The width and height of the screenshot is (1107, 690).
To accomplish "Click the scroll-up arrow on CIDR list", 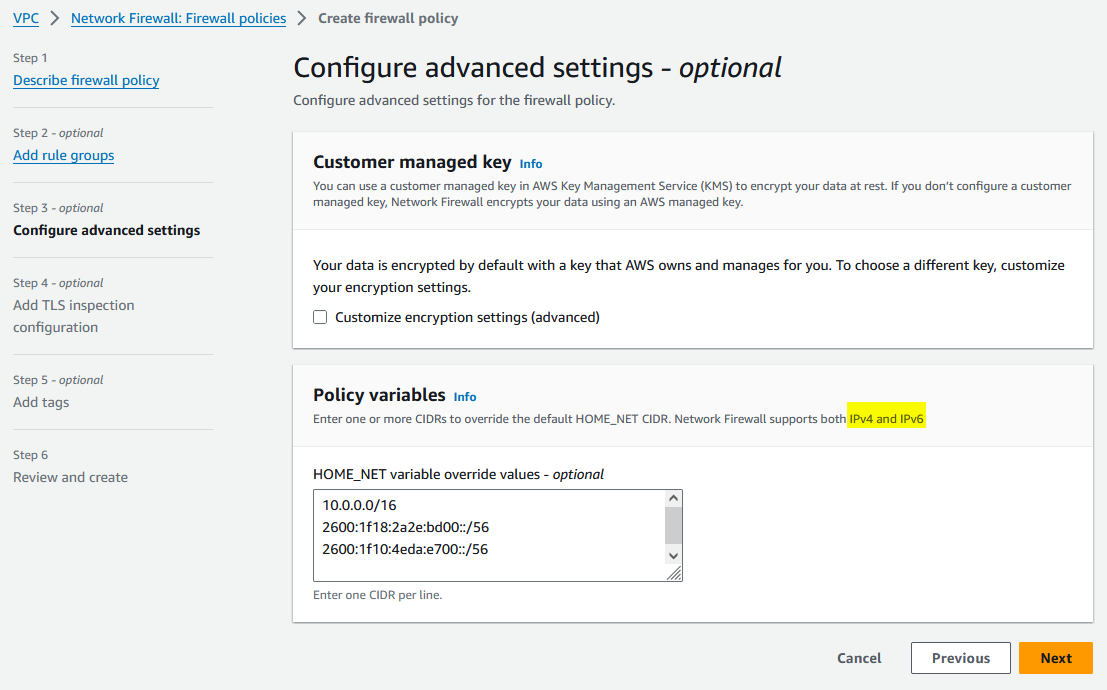I will pos(674,495).
